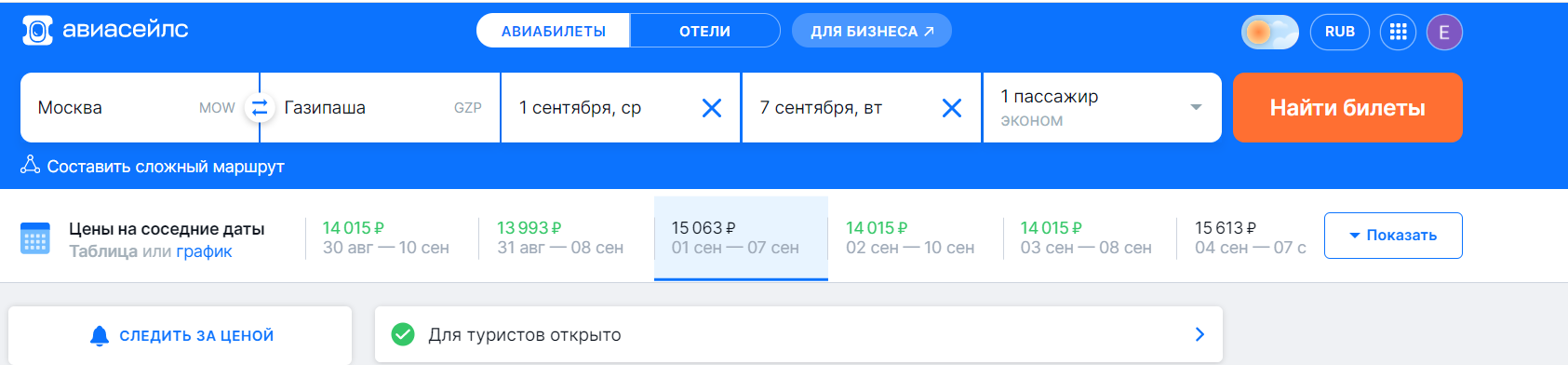Screen dimensions: 1568x365
Task: Click the green checkmark tourist status icon
Action: coord(403,334)
